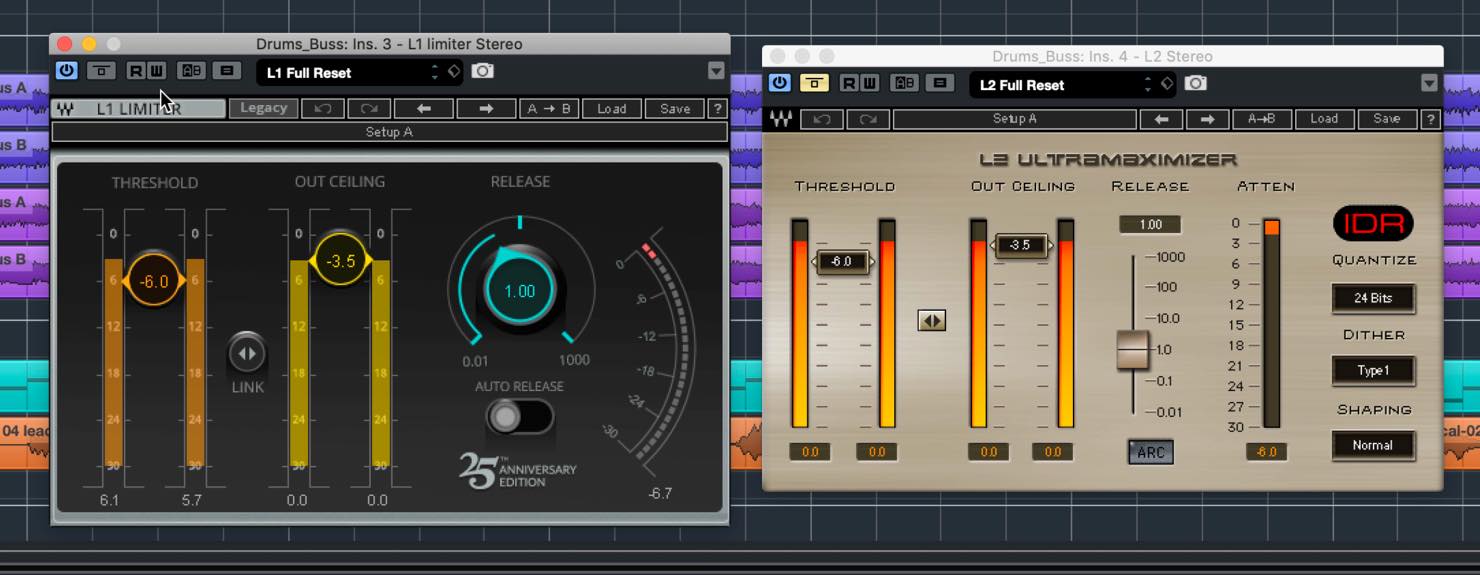The height and width of the screenshot is (575, 1480).
Task: Open the L2 Stereo window functions menu arrow
Action: tap(1429, 83)
